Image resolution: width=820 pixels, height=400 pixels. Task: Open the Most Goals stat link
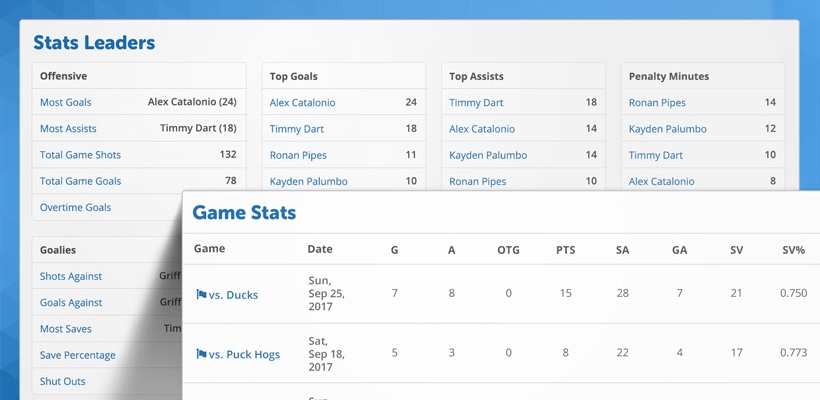tap(65, 102)
